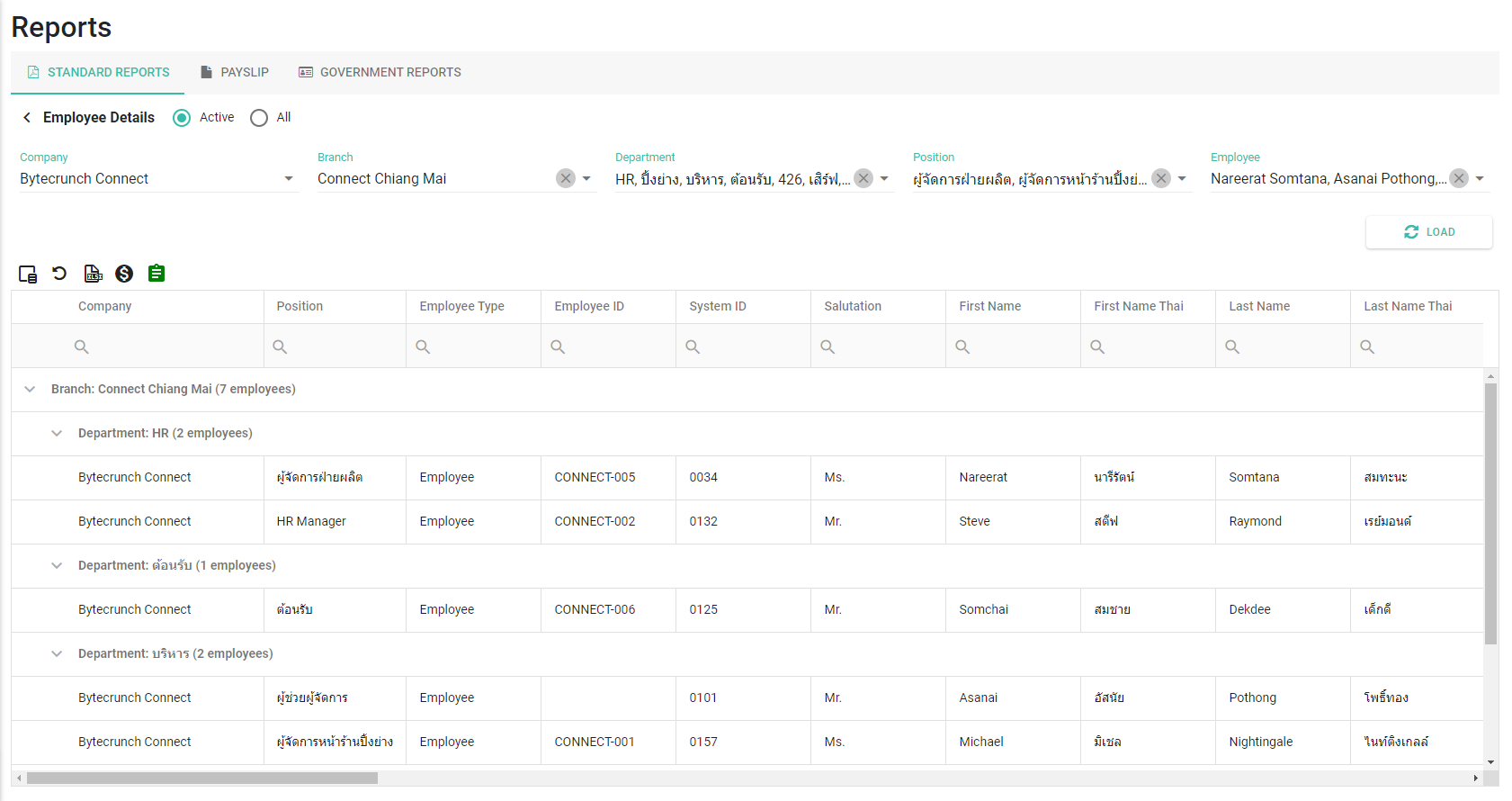Clear the Department selection
Screen dimensions: 1512x801
[863, 178]
